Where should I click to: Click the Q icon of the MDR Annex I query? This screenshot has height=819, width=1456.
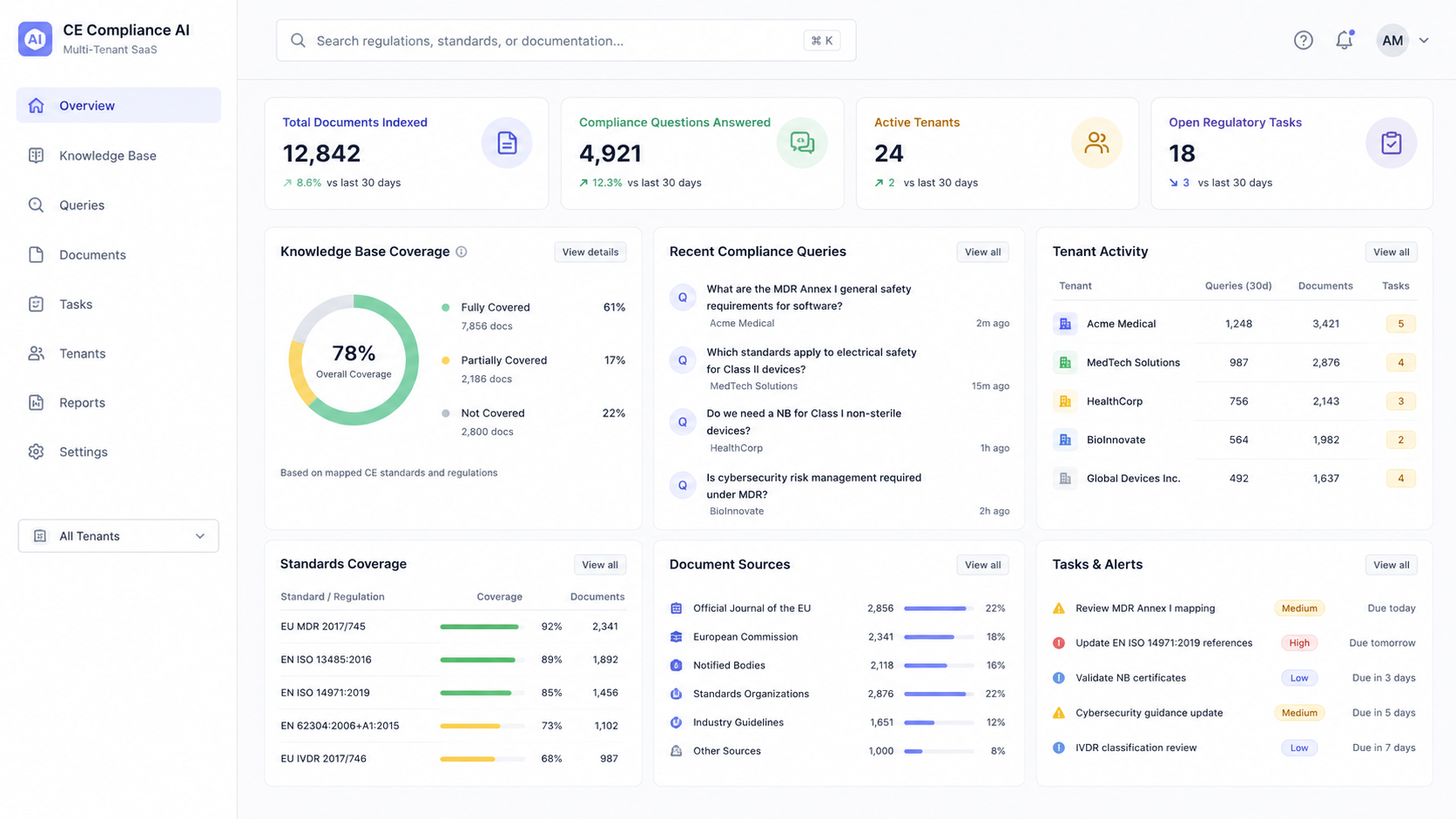683,297
